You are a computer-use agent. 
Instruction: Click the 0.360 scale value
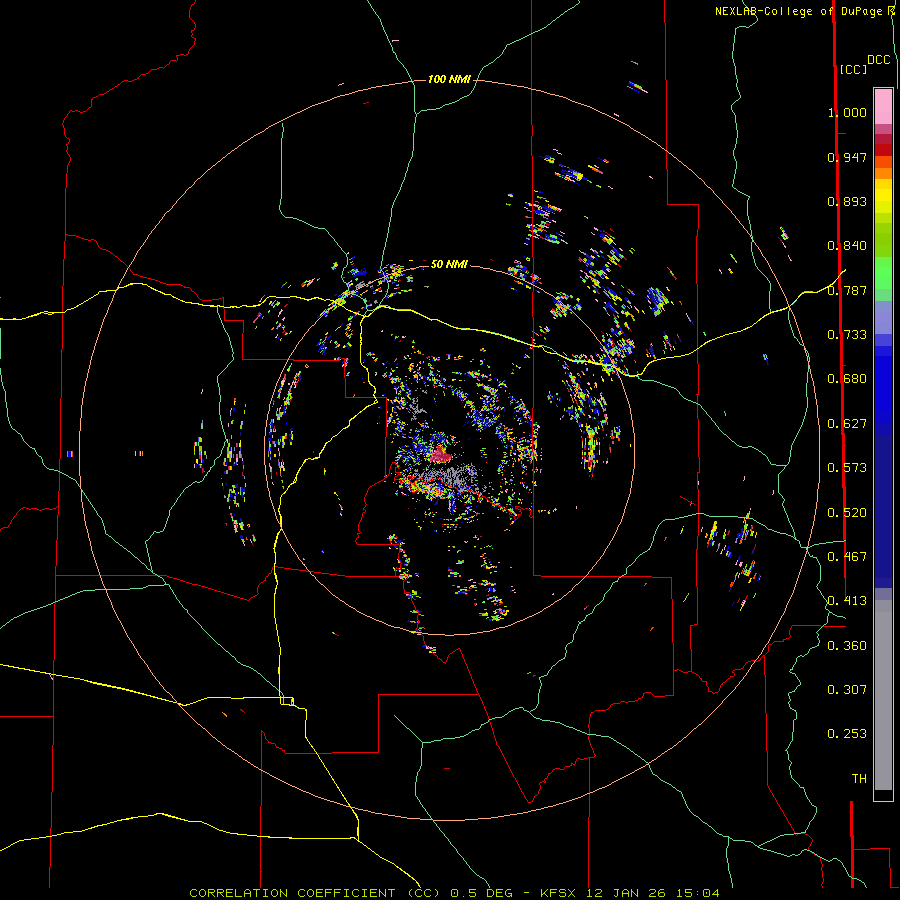point(847,646)
